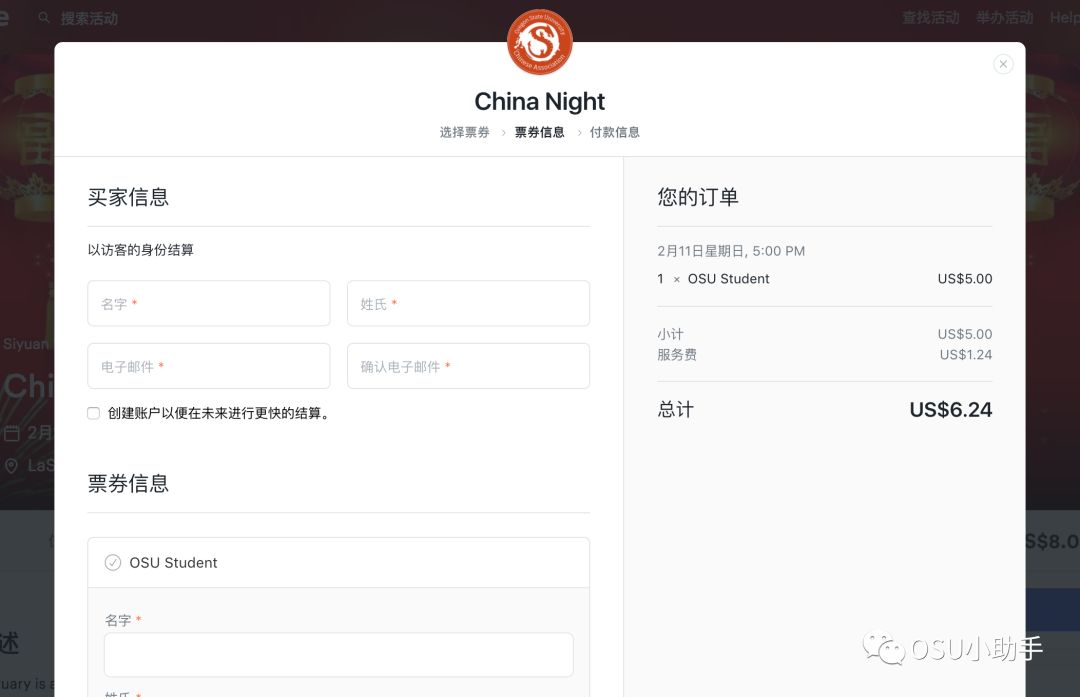Click the 小计 subtotal amount US$5.00

point(964,334)
